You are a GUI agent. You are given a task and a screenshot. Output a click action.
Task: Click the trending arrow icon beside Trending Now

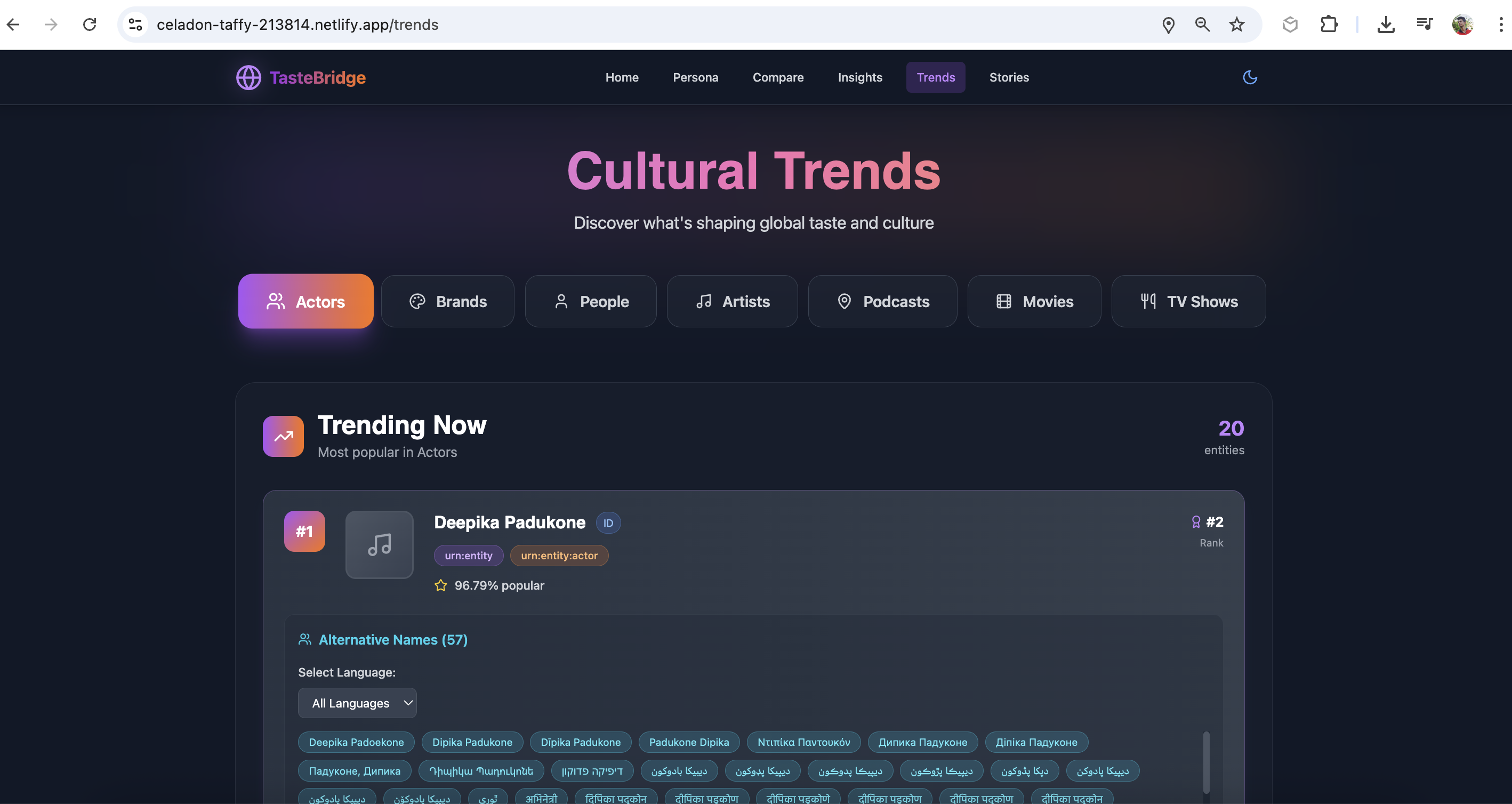point(284,436)
